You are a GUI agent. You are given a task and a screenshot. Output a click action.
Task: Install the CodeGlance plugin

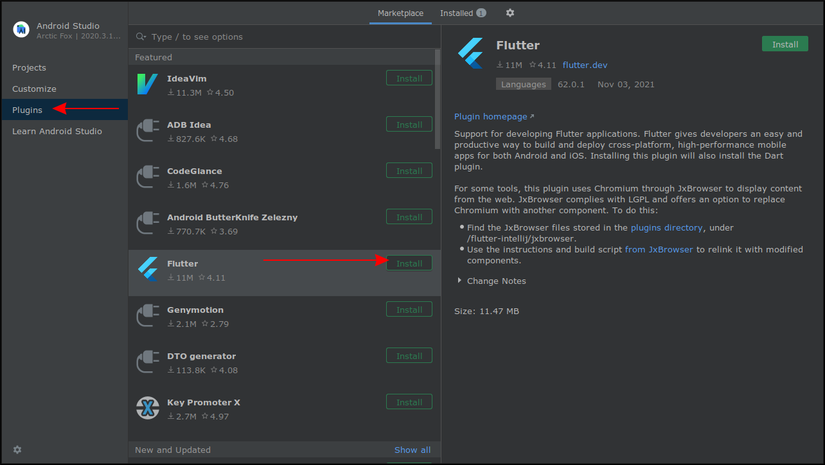409,171
